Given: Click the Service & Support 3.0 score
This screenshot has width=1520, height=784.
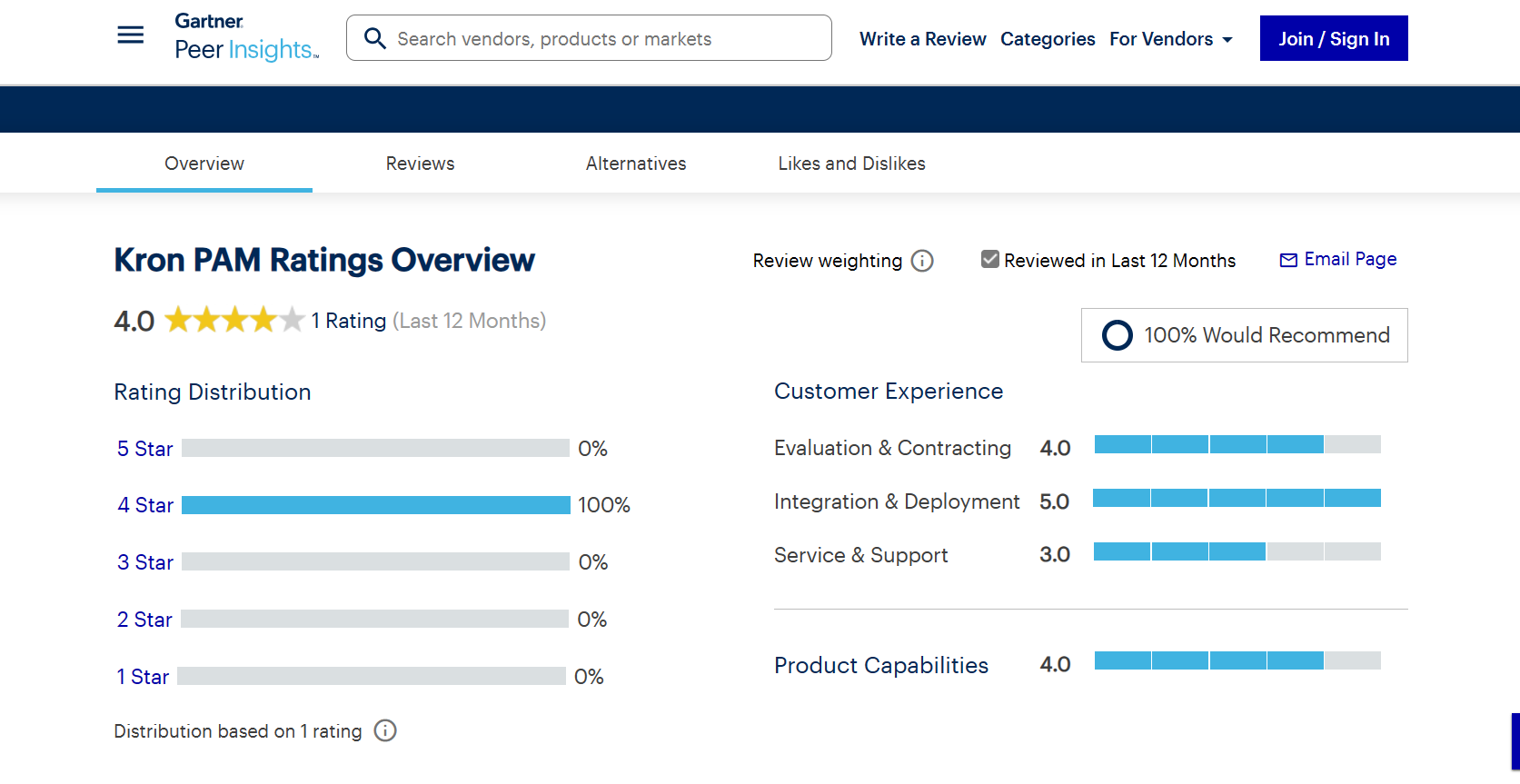Looking at the screenshot, I should pyautogui.click(x=1055, y=554).
